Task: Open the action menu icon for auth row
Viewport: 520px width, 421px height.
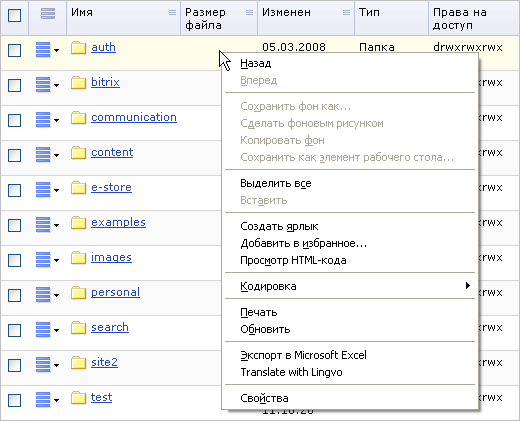Action: coord(47,50)
